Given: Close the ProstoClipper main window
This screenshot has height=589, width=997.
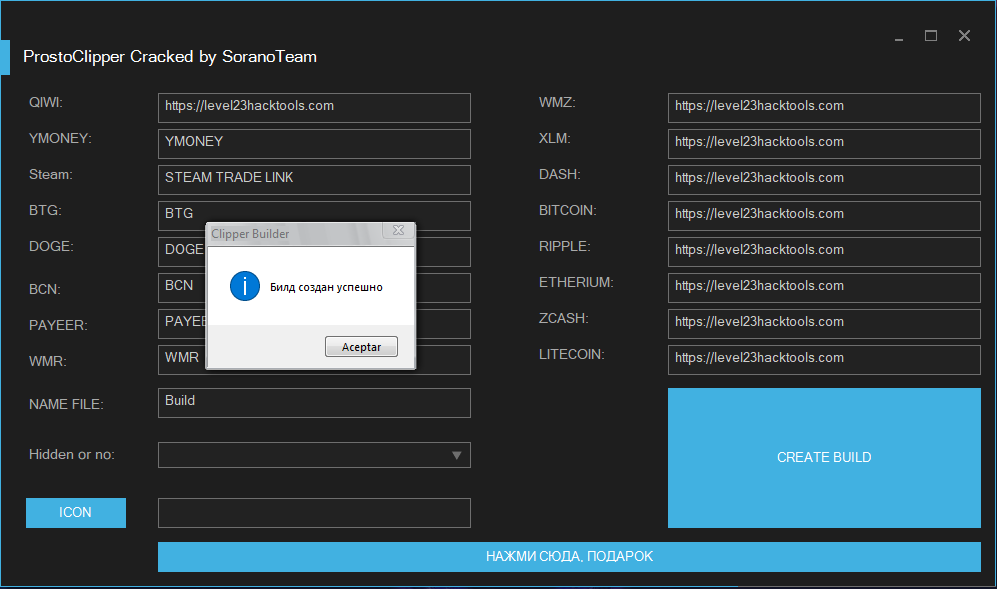Looking at the screenshot, I should coord(965,36).
